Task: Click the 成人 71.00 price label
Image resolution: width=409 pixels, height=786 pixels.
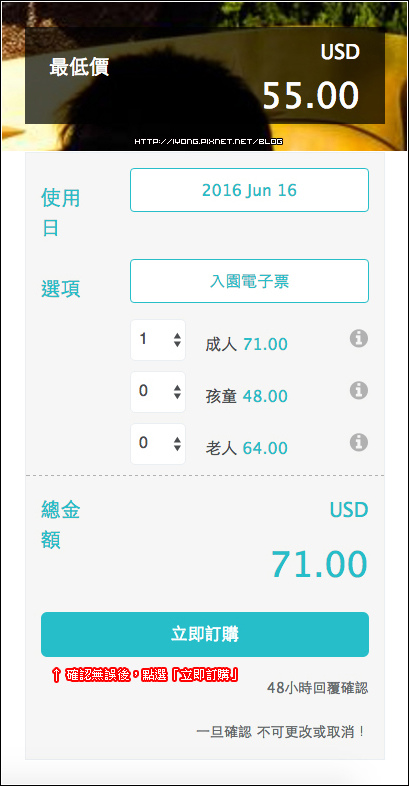Action: click(247, 344)
